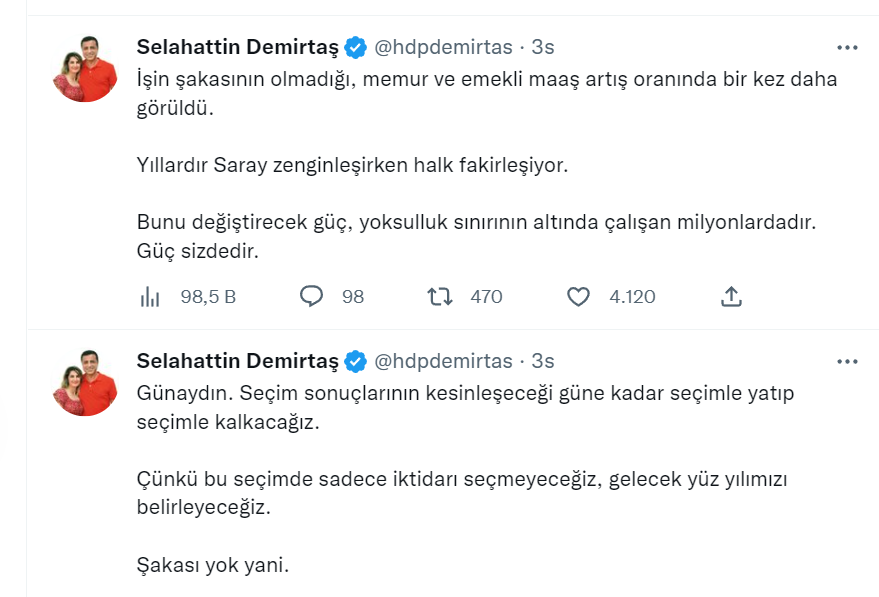
Task: Click @hdpdemirtas handle in second tweet
Action: coord(442,361)
